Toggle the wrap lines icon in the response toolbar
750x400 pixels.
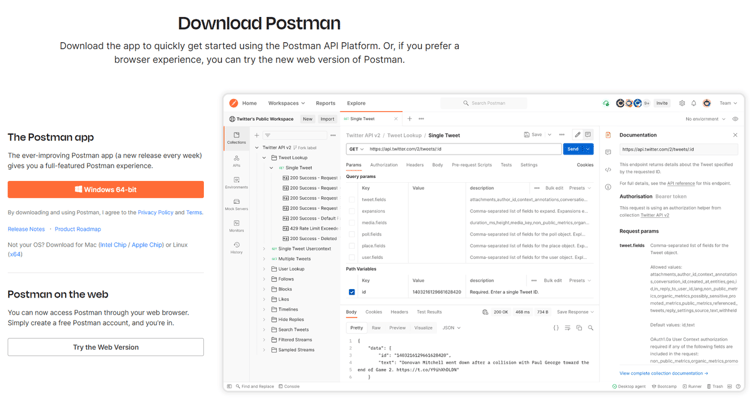click(x=567, y=328)
